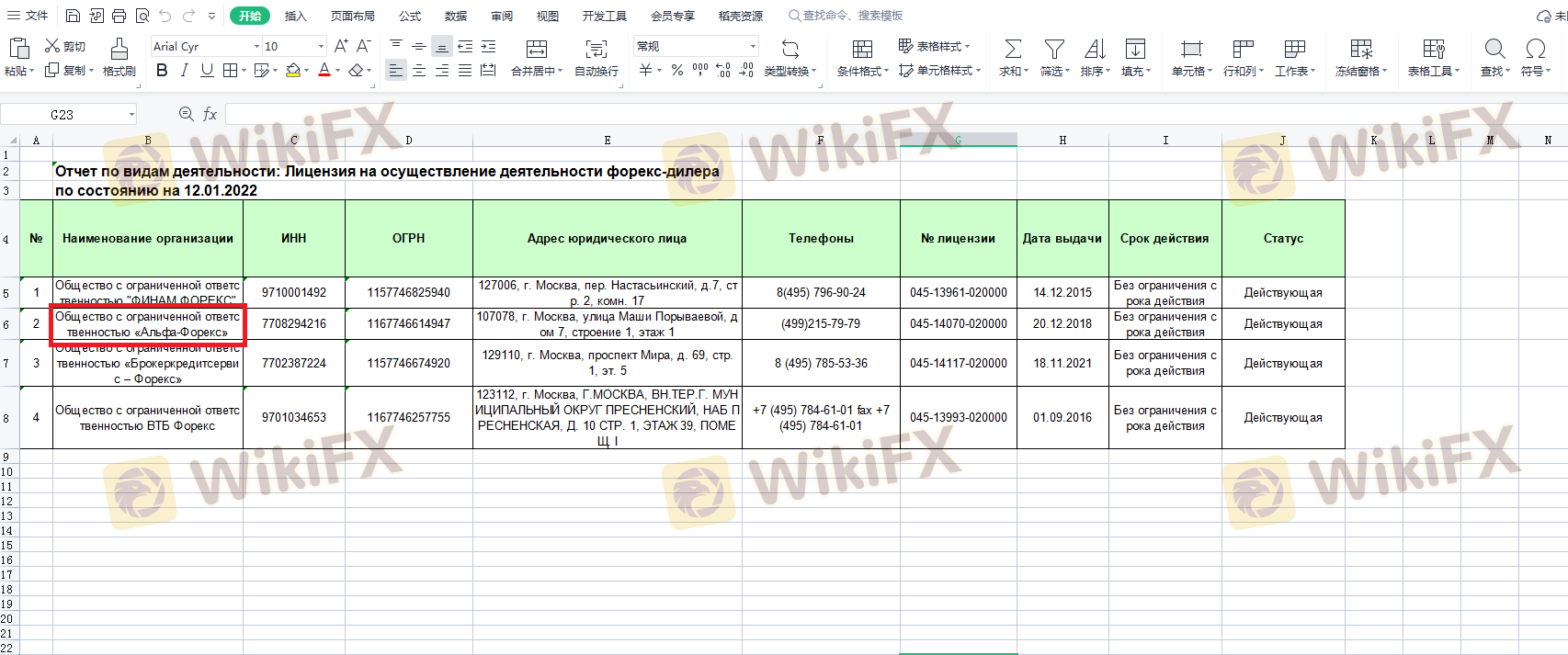Toggle top vertical alignment
1568x655 pixels.
[x=396, y=46]
